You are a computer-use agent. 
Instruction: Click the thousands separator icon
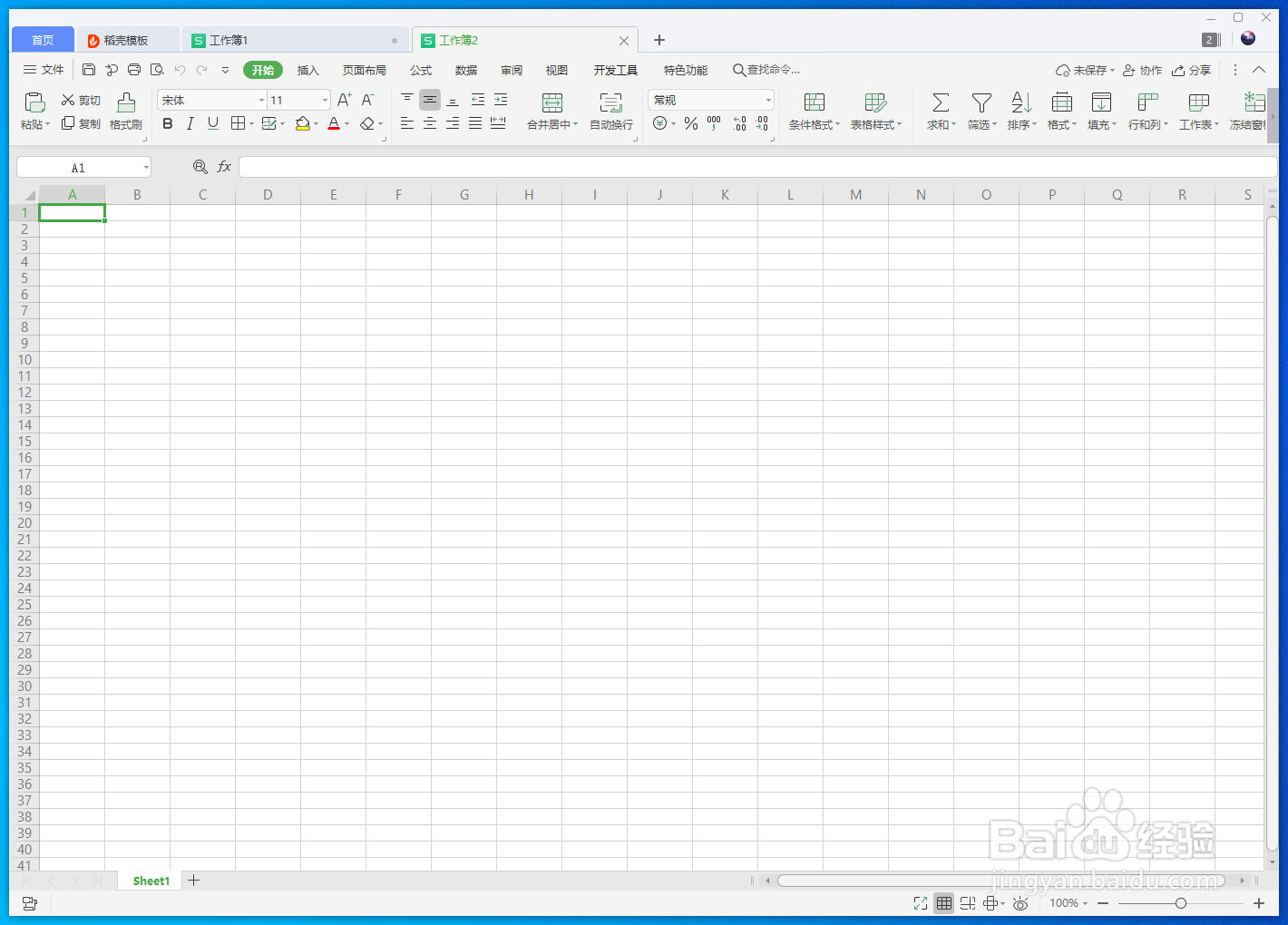[x=714, y=123]
